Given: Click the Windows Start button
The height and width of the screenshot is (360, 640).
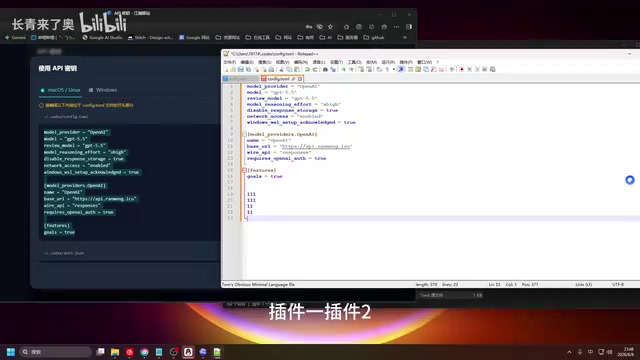Looking at the screenshot, I should click(11, 352).
